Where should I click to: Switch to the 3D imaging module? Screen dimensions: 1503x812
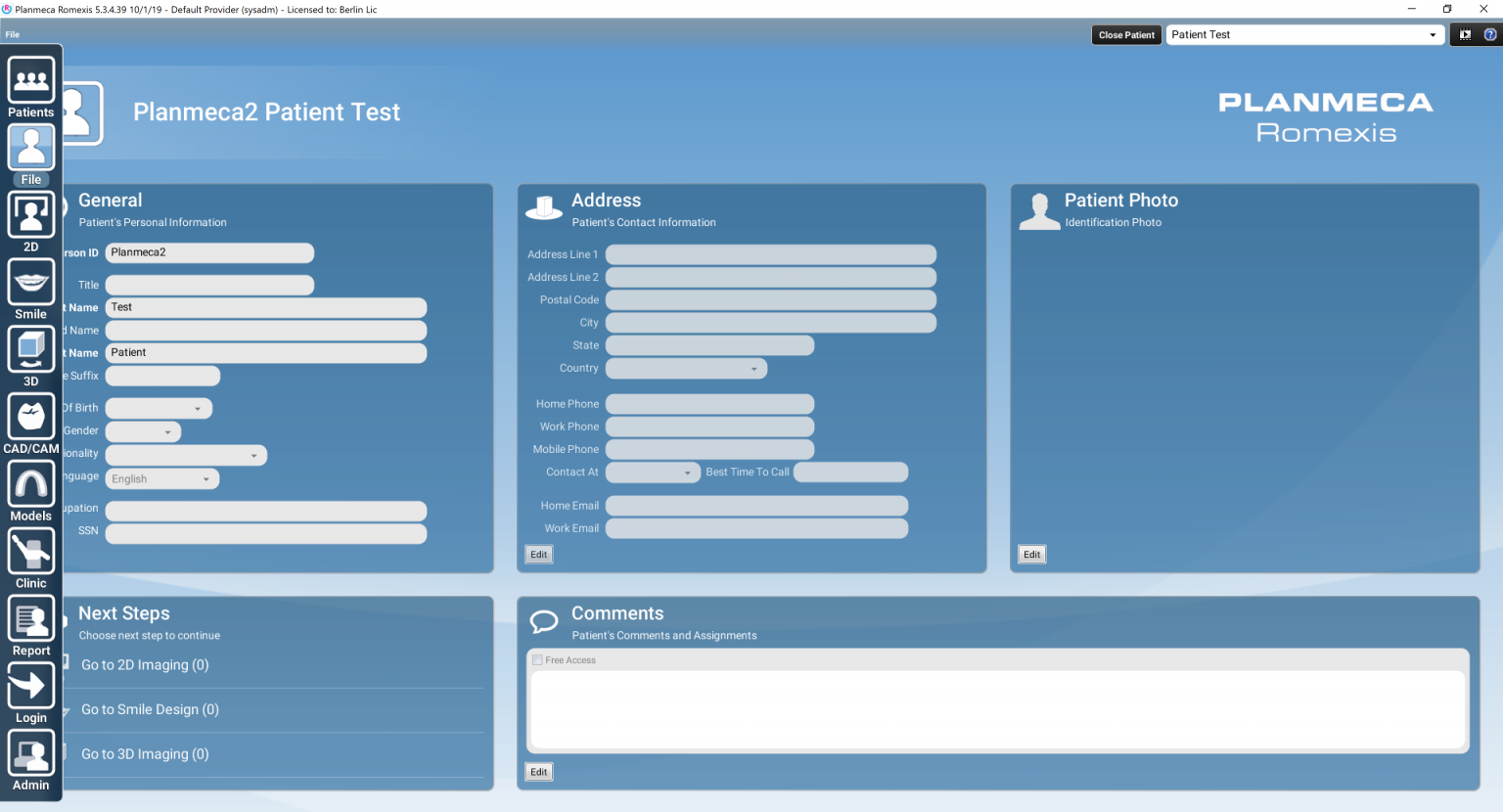point(31,354)
